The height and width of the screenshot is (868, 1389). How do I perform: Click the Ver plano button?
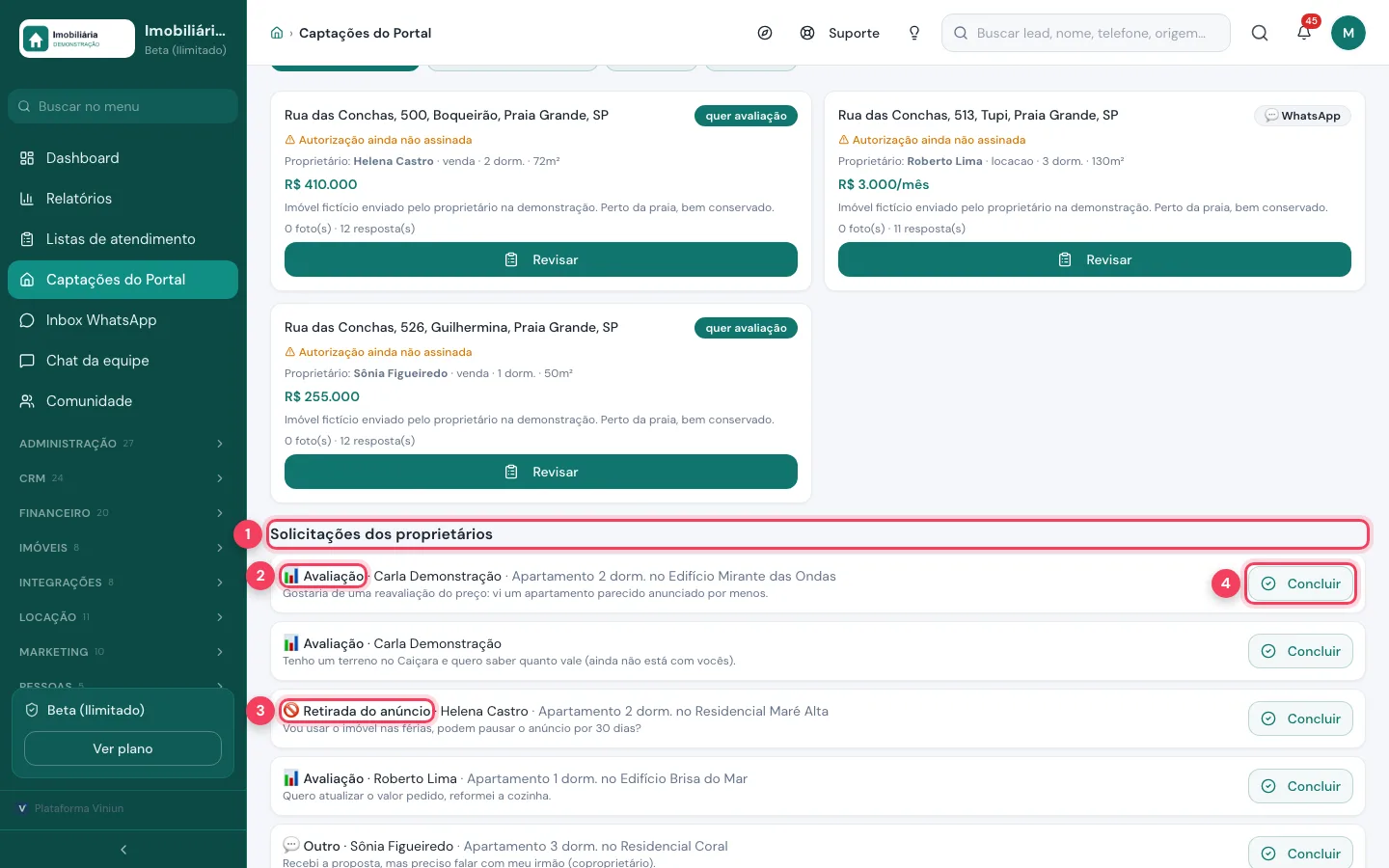[123, 748]
